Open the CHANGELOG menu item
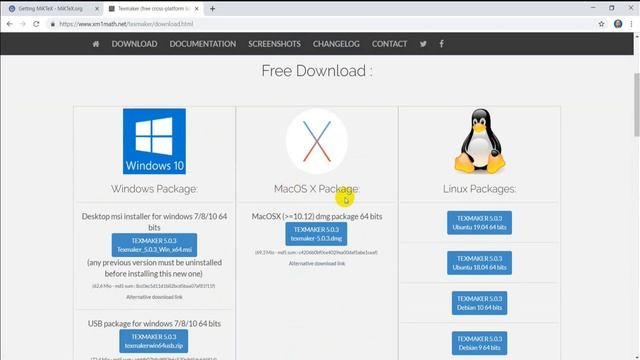Screen dimensions: 640x360 click(x=336, y=44)
